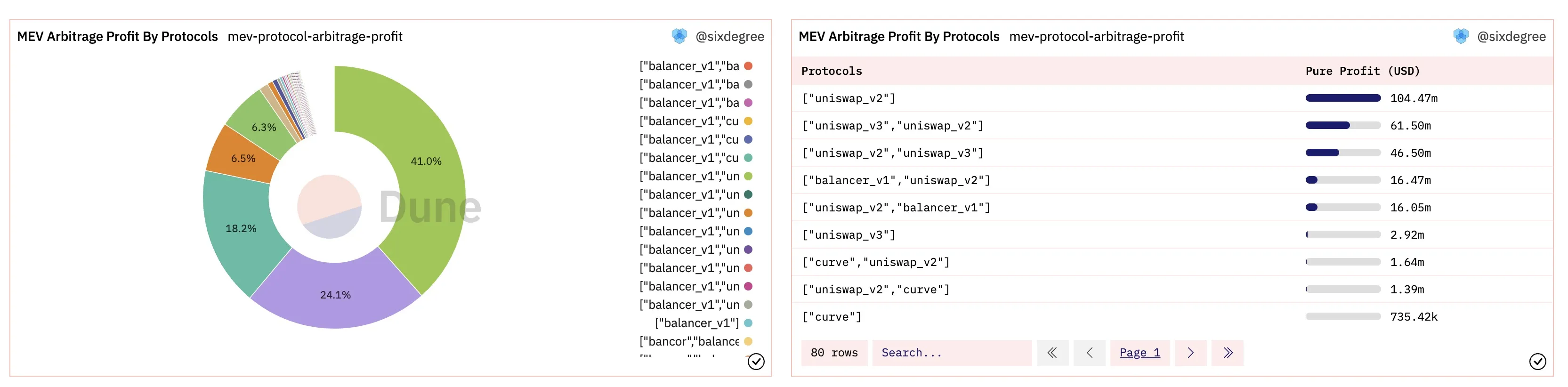Focus the Search... field under the table
This screenshot has height=387, width=1568.
tap(952, 353)
